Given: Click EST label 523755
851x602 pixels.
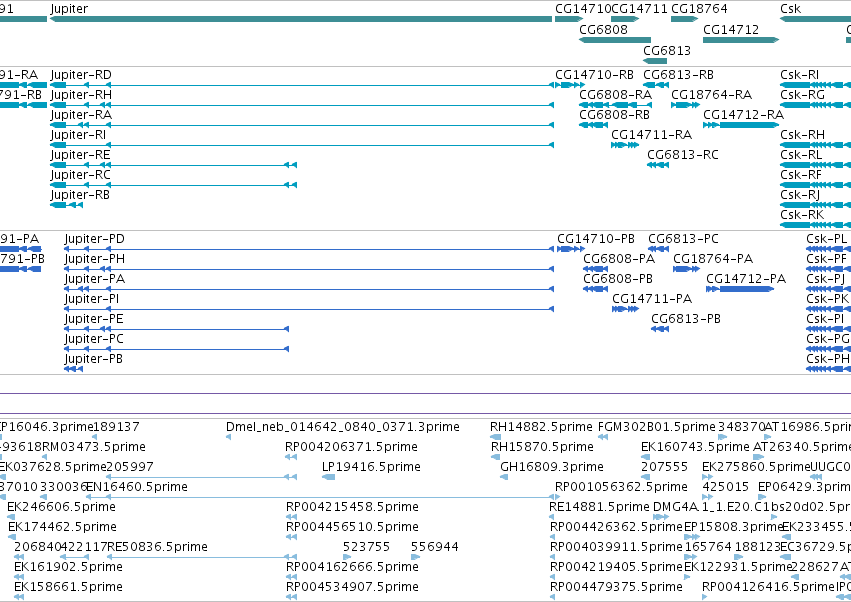Looking at the screenshot, I should click(366, 547).
